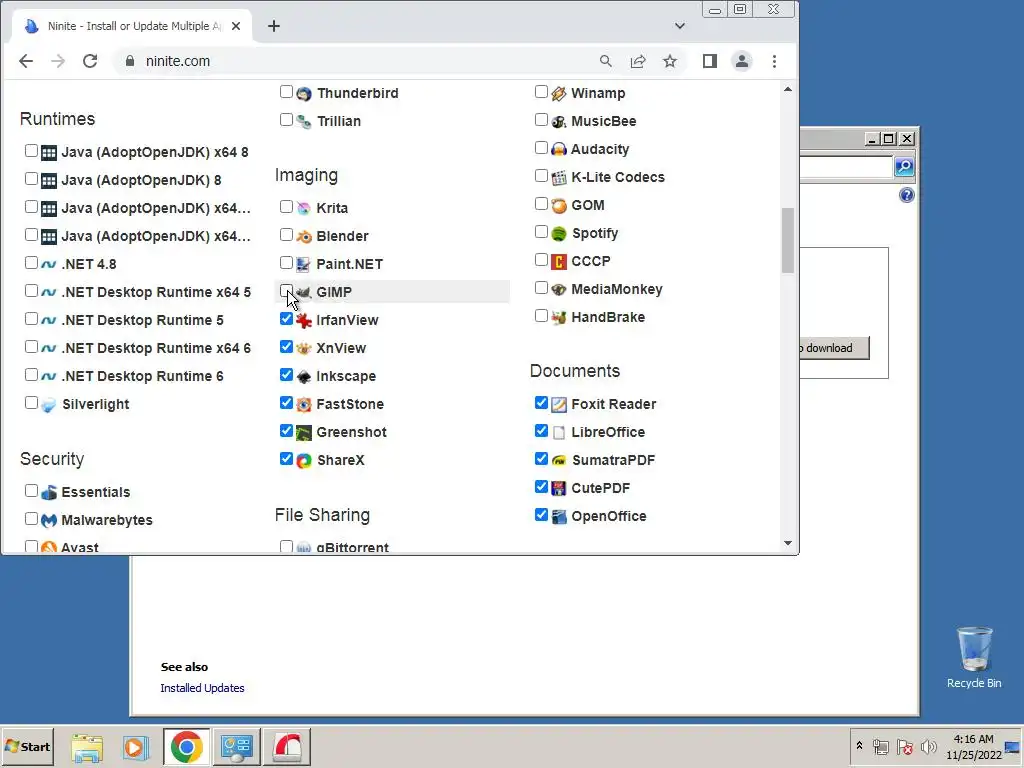Click the scrollbar down arrow
The image size is (1024, 768).
788,543
